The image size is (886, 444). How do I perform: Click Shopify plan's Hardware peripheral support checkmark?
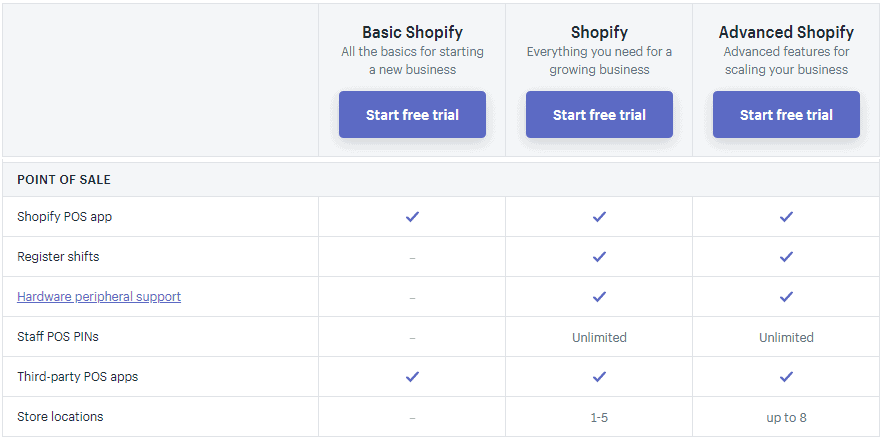click(599, 296)
